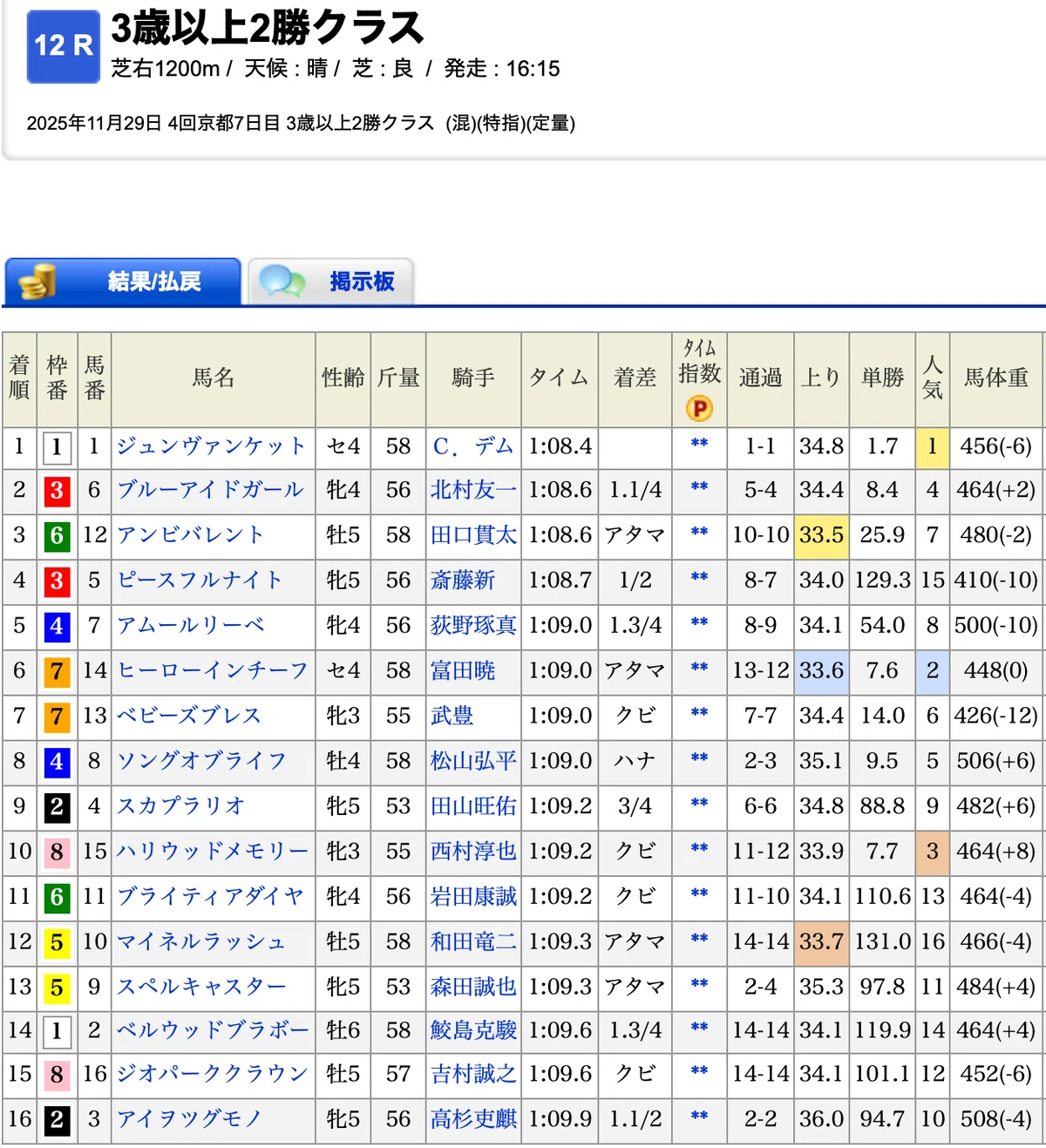Open jockey 武豊 link

click(452, 716)
